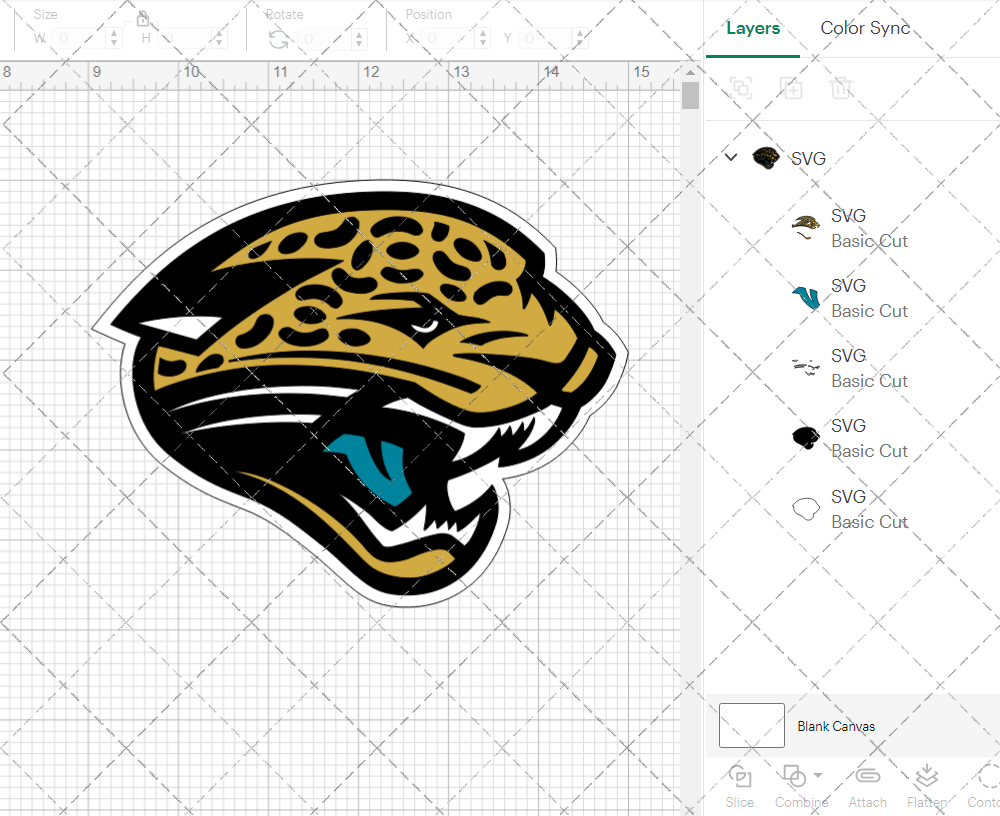Click the Rotate angle input field

click(325, 40)
